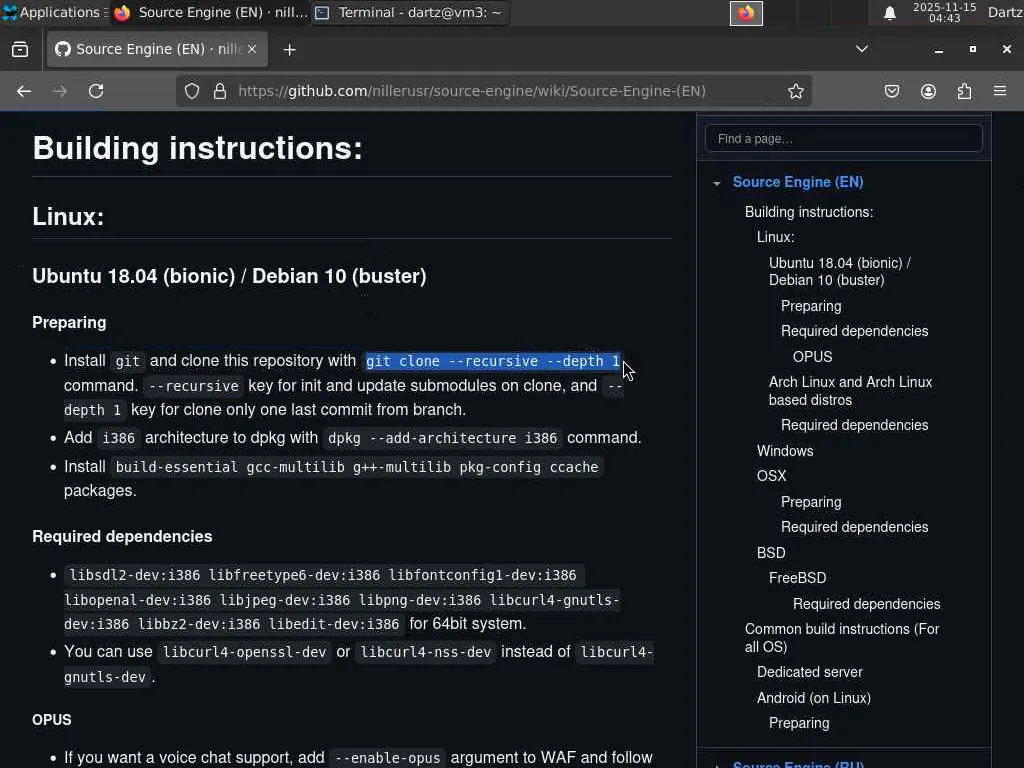
Task: Open a new tab with plus button
Action: point(289,50)
